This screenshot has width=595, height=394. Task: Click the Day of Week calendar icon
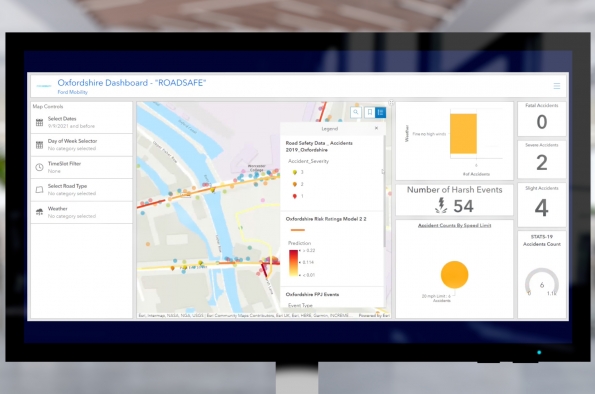pos(39,145)
